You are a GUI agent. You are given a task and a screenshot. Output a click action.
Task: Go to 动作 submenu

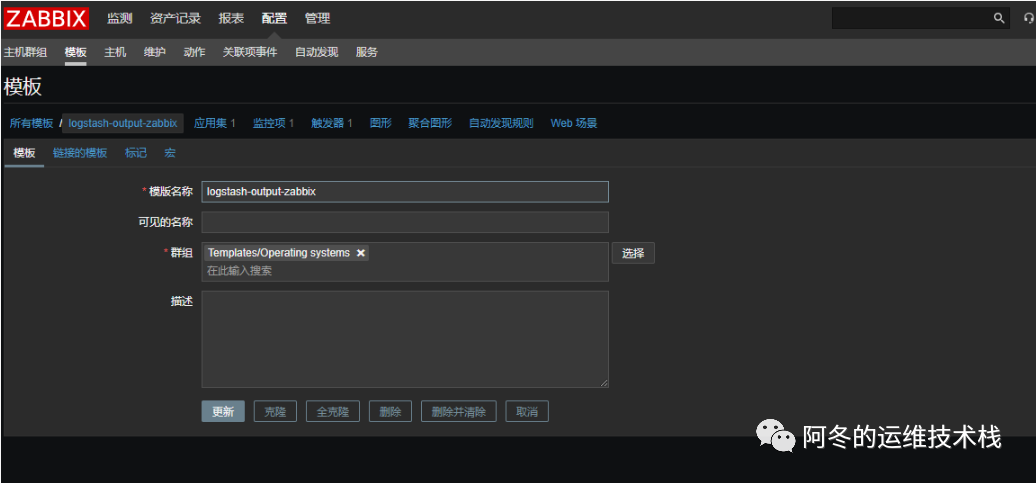click(194, 52)
